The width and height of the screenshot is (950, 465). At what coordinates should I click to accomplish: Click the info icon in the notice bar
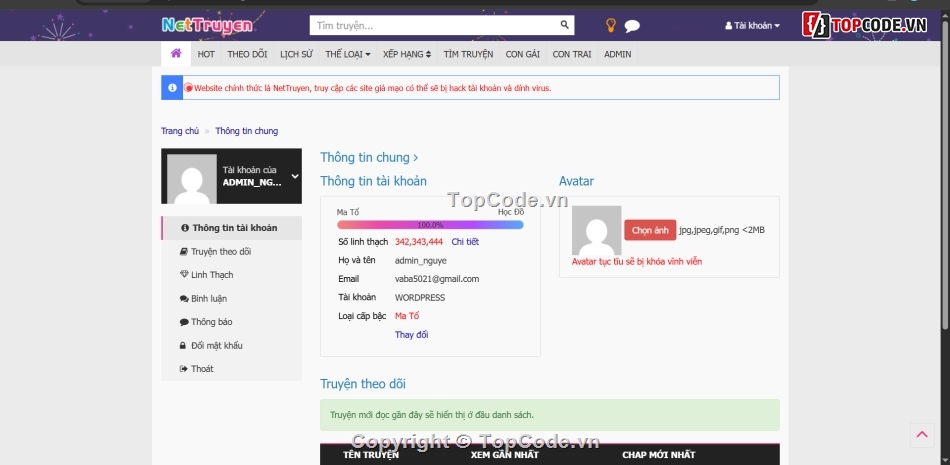click(x=172, y=88)
